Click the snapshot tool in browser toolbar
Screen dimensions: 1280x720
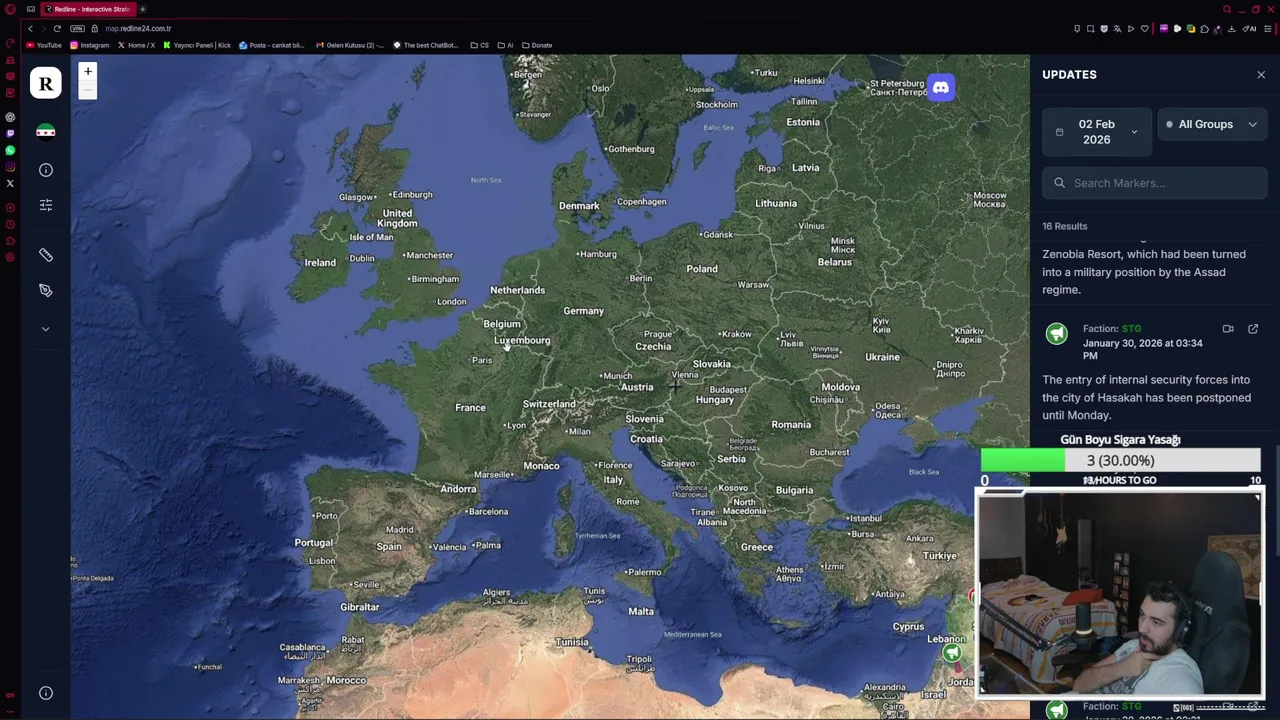point(1091,28)
